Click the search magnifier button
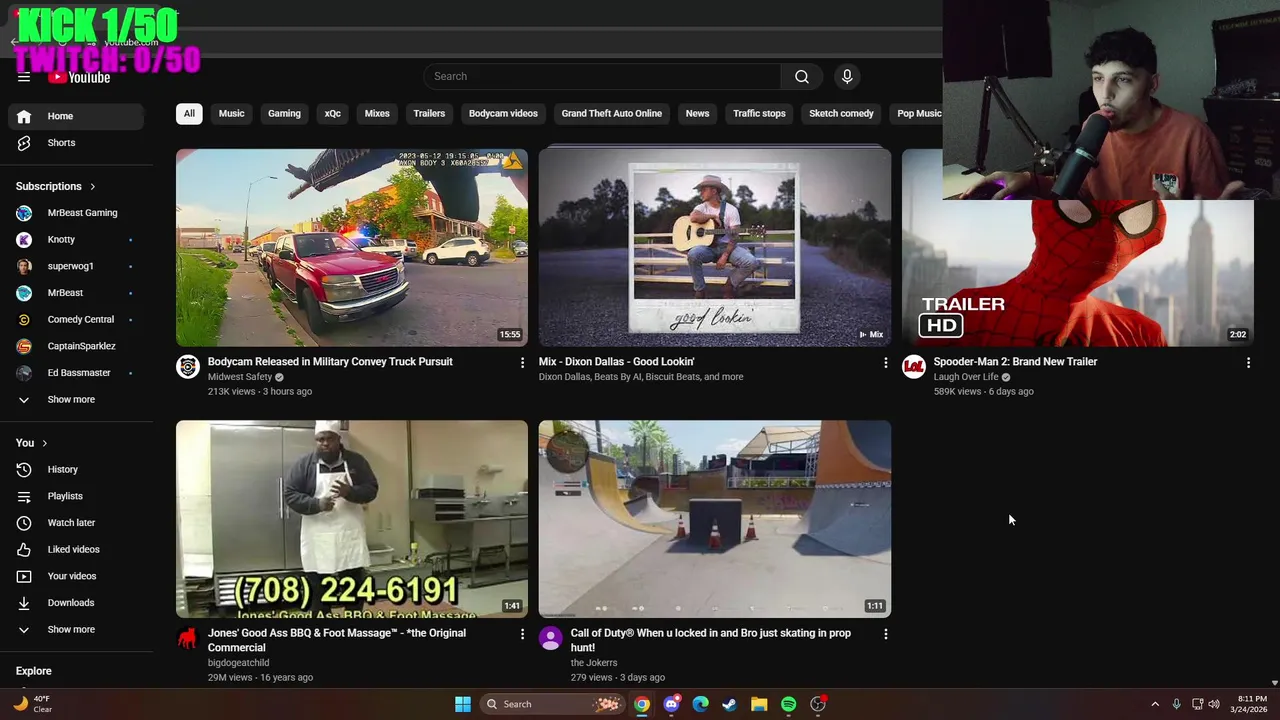Image resolution: width=1280 pixels, height=720 pixels. point(801,77)
